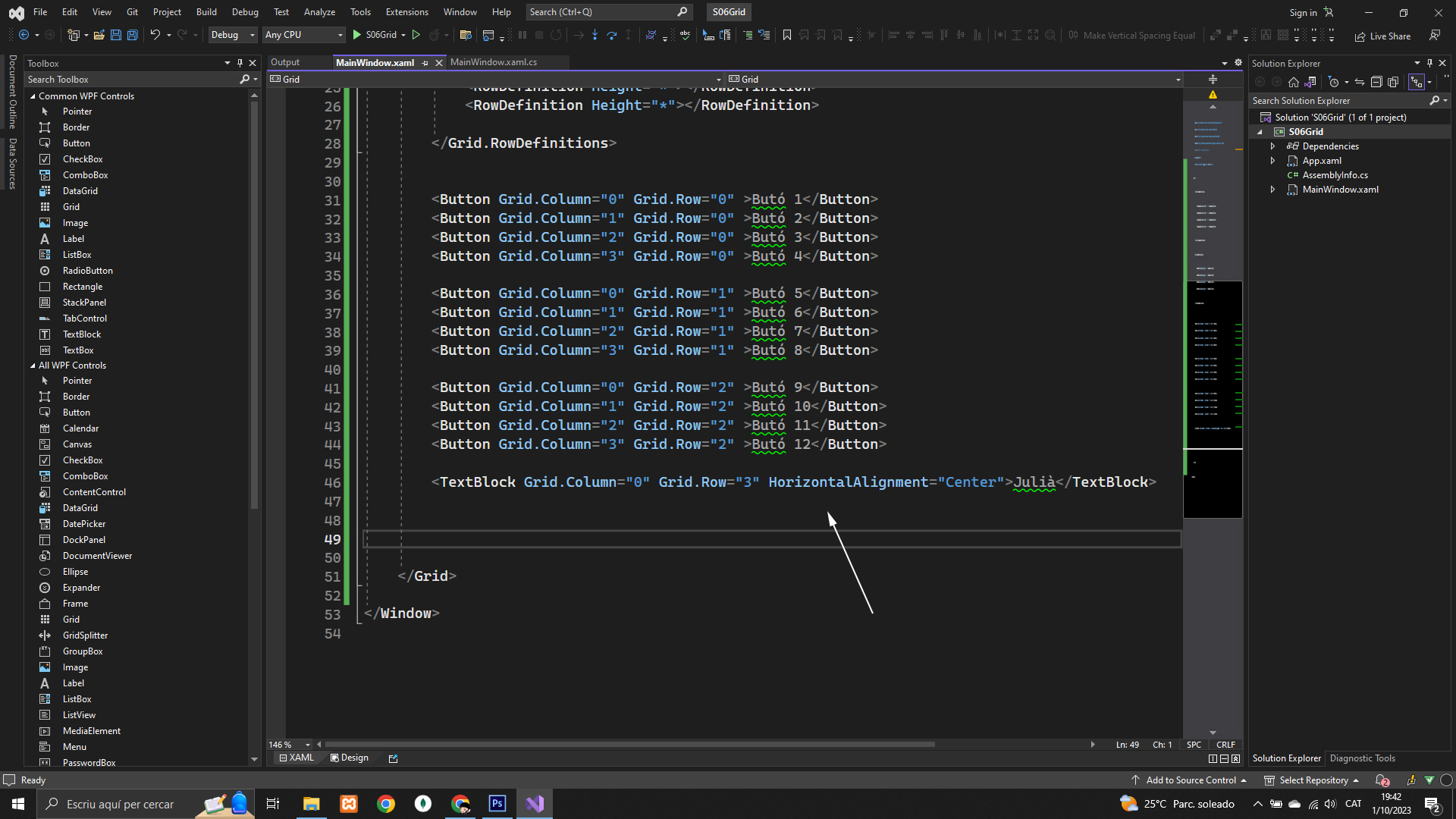Click the horizontal scrollbar under the editor

pyautogui.click(x=629, y=745)
